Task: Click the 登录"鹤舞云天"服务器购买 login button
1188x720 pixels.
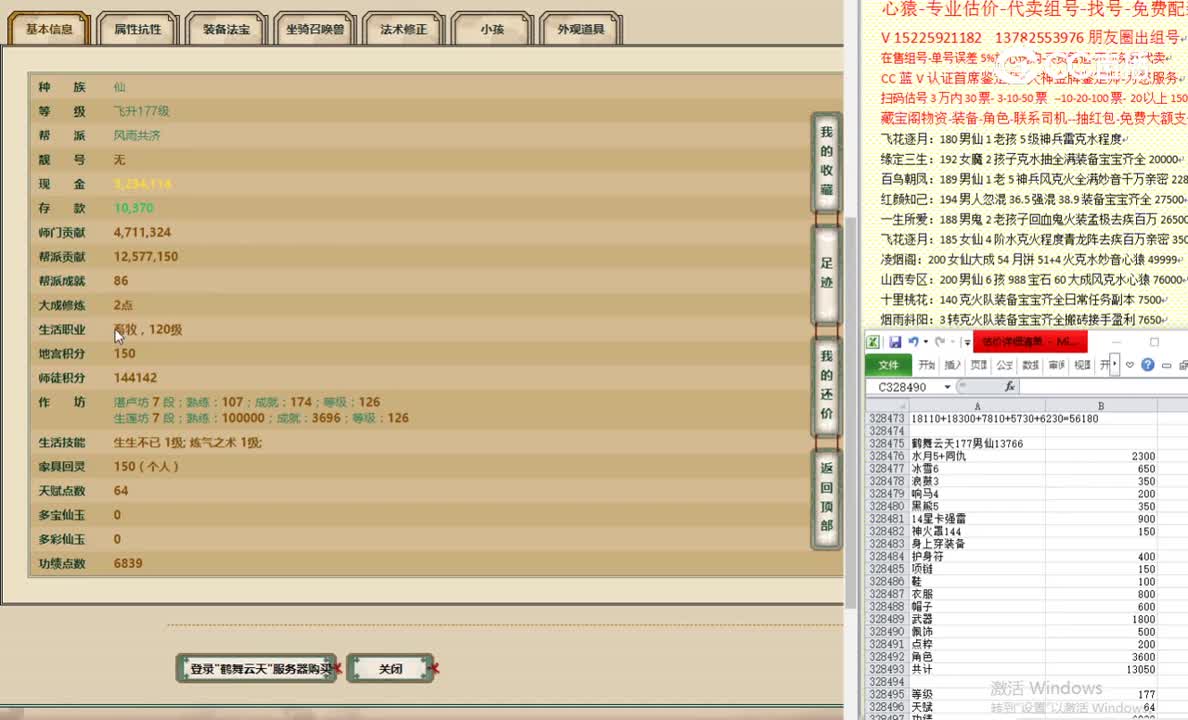Action: pos(256,667)
